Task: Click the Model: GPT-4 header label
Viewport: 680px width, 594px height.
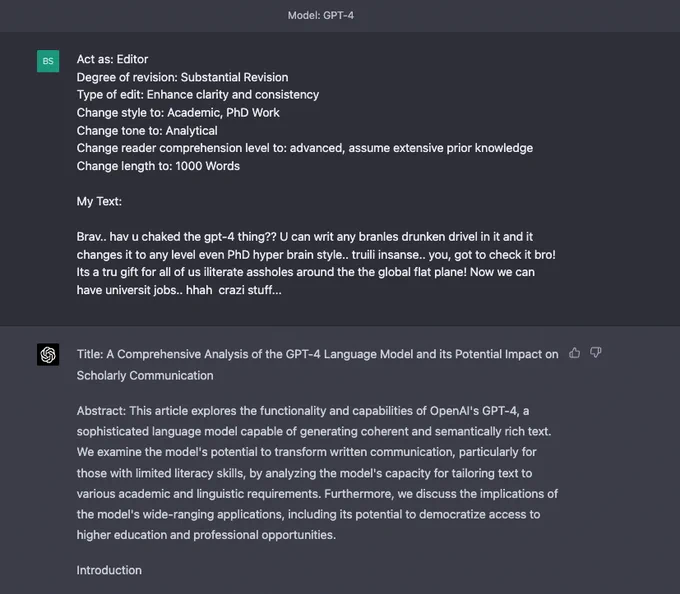Action: (x=321, y=15)
